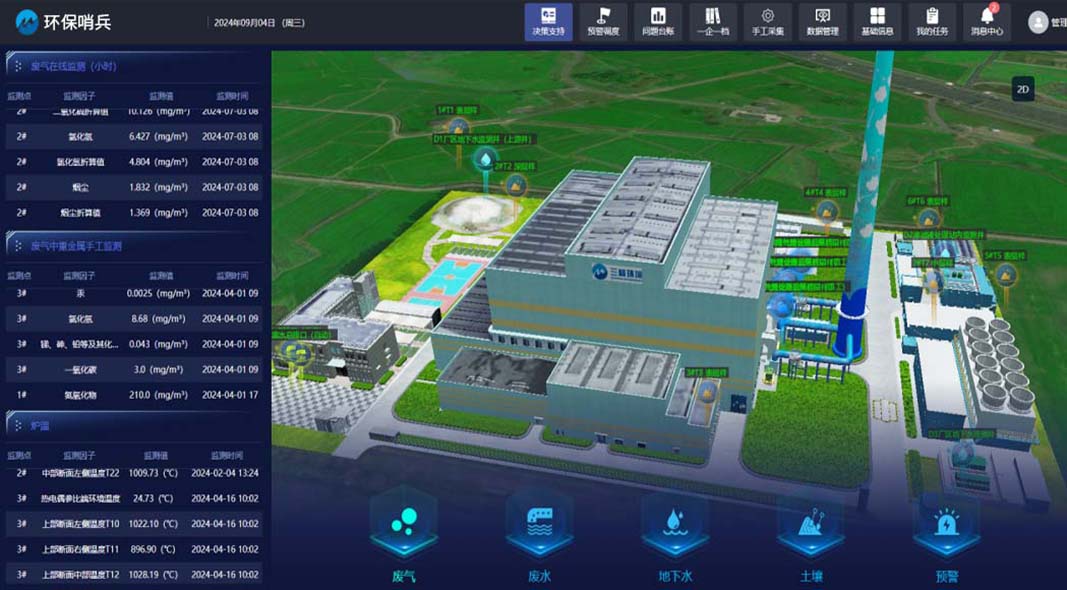
Task: Open 手工采集 gear icon
Action: click(767, 22)
